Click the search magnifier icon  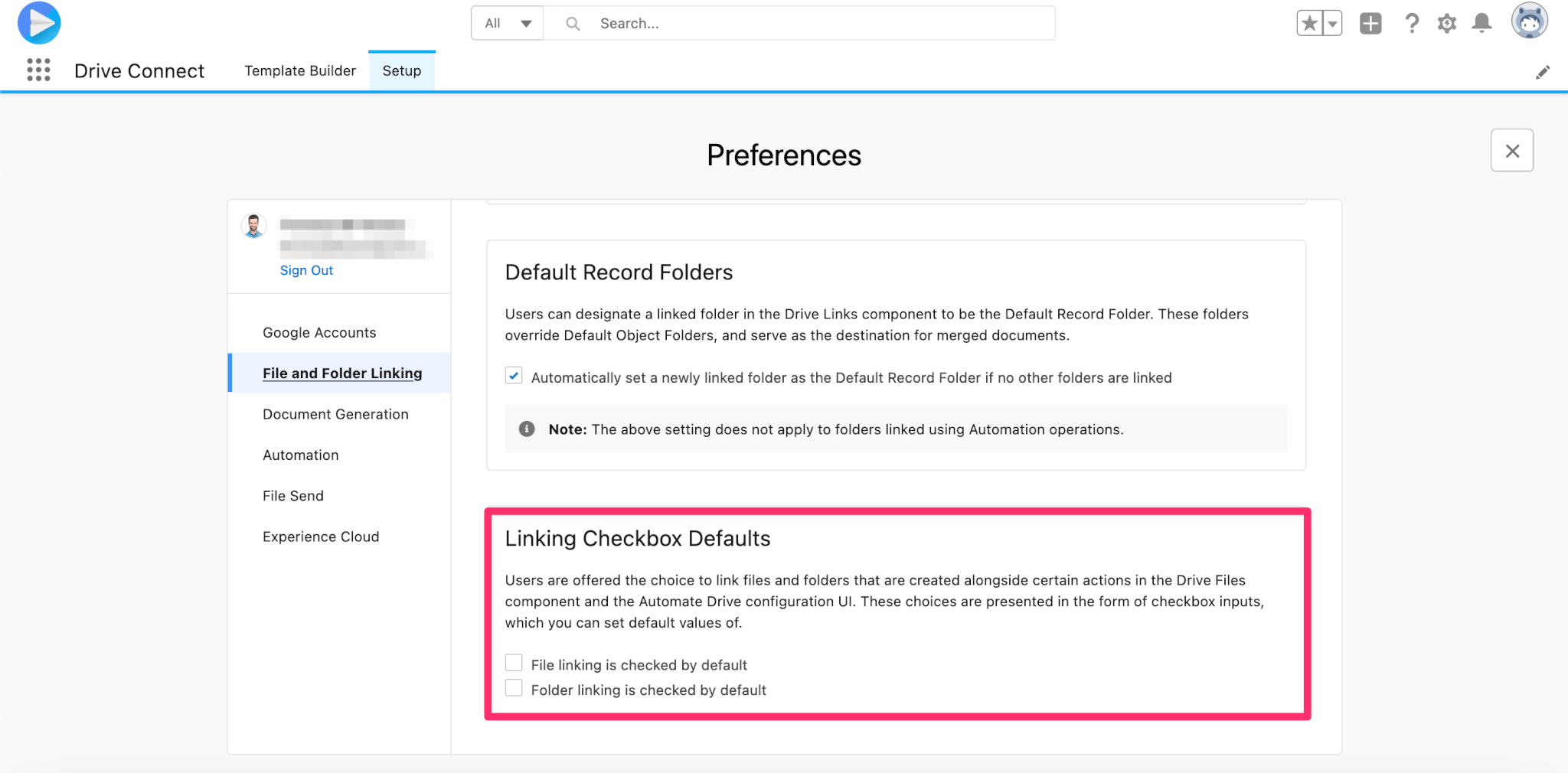click(x=573, y=24)
